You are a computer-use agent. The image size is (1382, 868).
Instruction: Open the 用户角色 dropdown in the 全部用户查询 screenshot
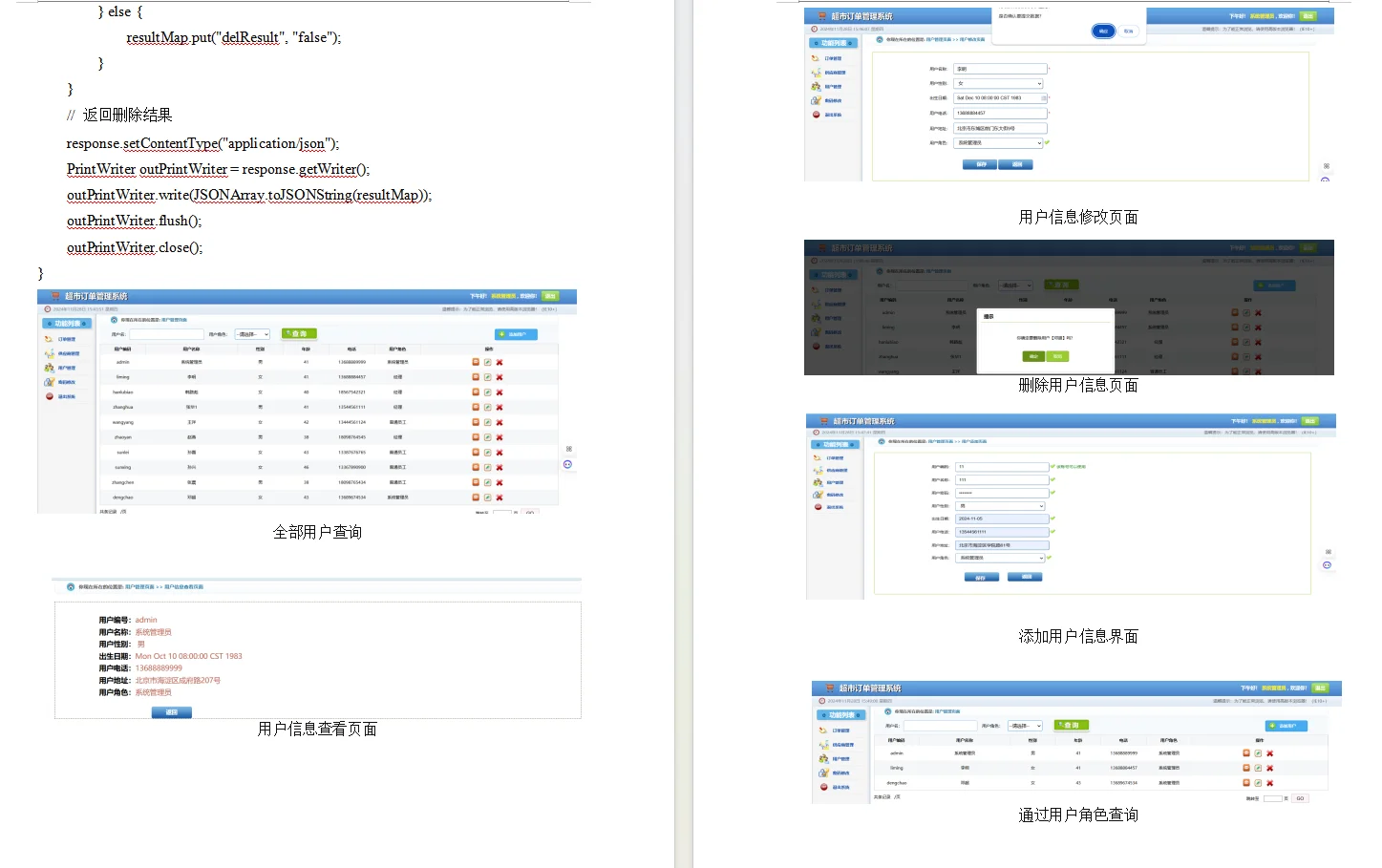click(252, 334)
